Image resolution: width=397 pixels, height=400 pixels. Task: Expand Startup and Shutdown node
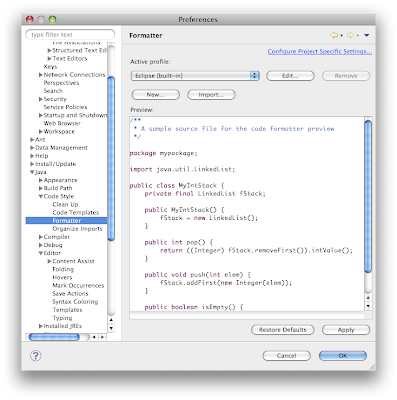click(41, 115)
